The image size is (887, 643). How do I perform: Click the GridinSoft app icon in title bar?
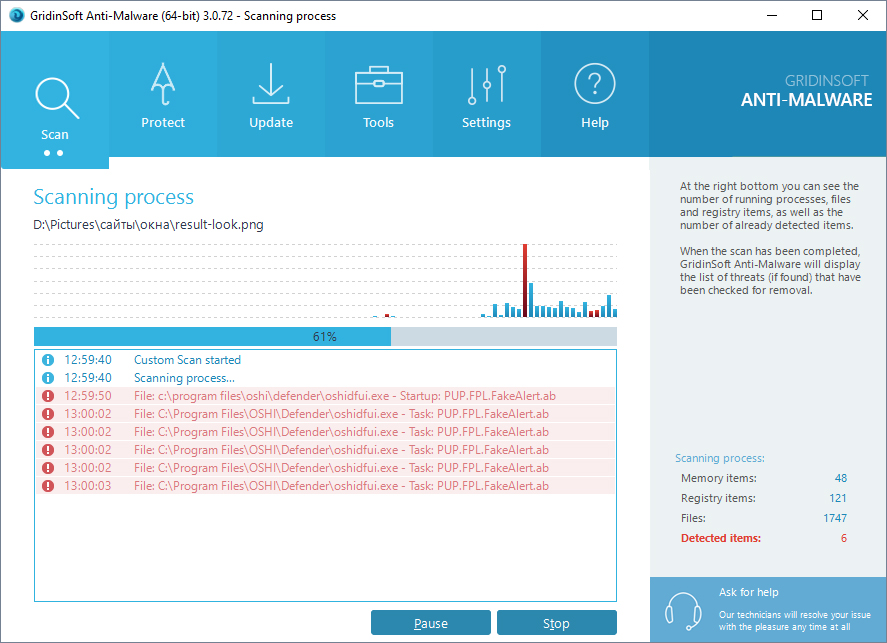pos(16,16)
